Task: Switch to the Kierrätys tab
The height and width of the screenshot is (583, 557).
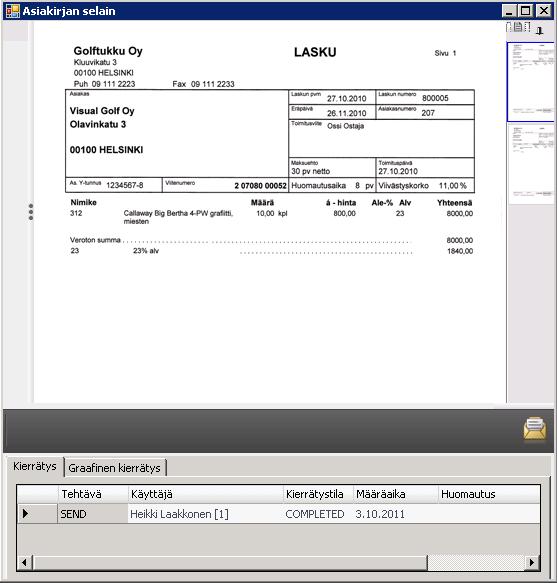Action: tap(35, 466)
